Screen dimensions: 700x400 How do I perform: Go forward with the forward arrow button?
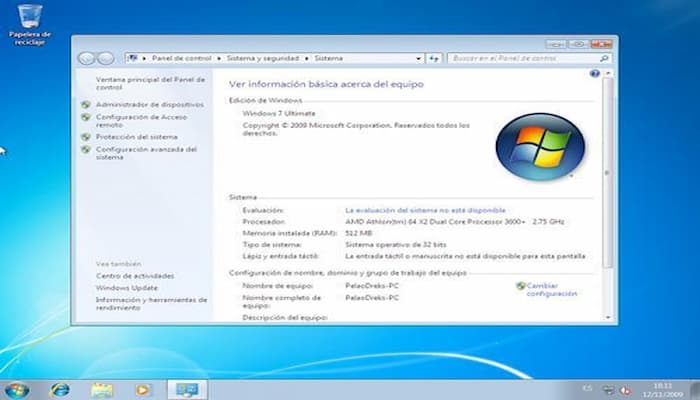click(x=105, y=58)
